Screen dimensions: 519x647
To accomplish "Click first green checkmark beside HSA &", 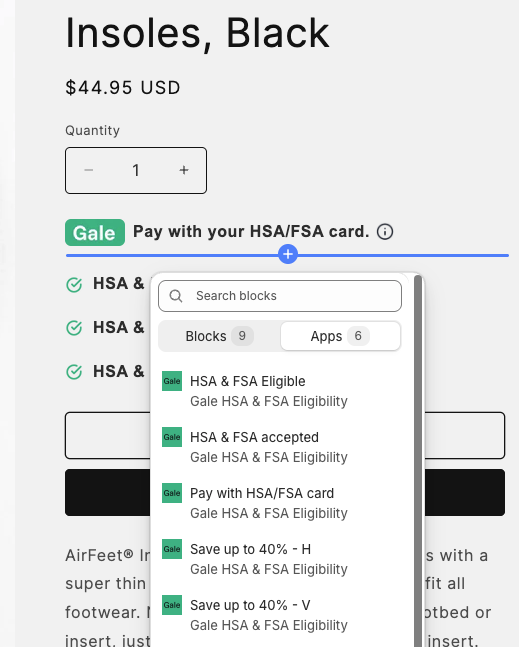I will (74, 284).
